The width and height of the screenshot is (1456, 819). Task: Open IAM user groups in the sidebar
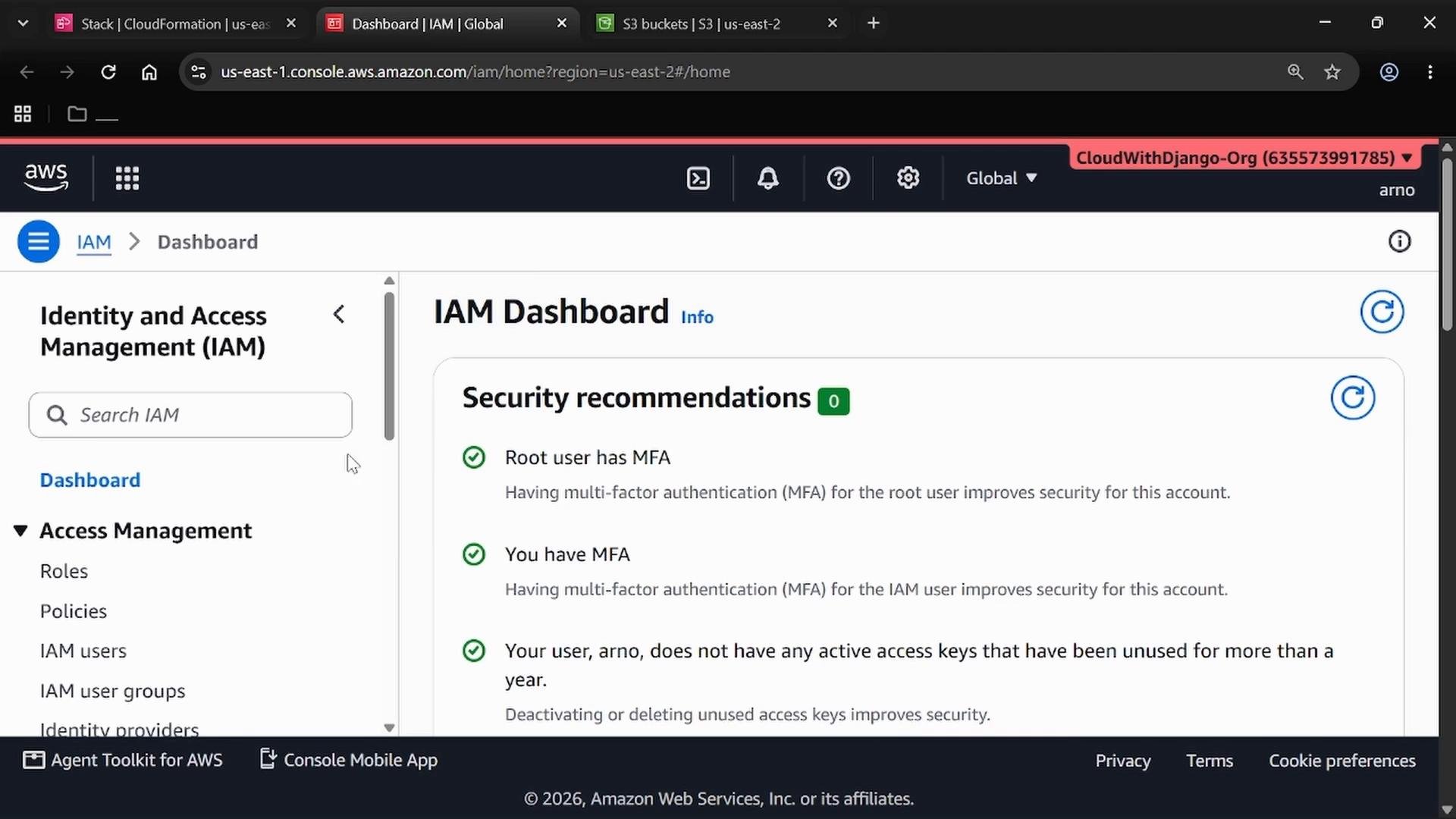tap(113, 692)
